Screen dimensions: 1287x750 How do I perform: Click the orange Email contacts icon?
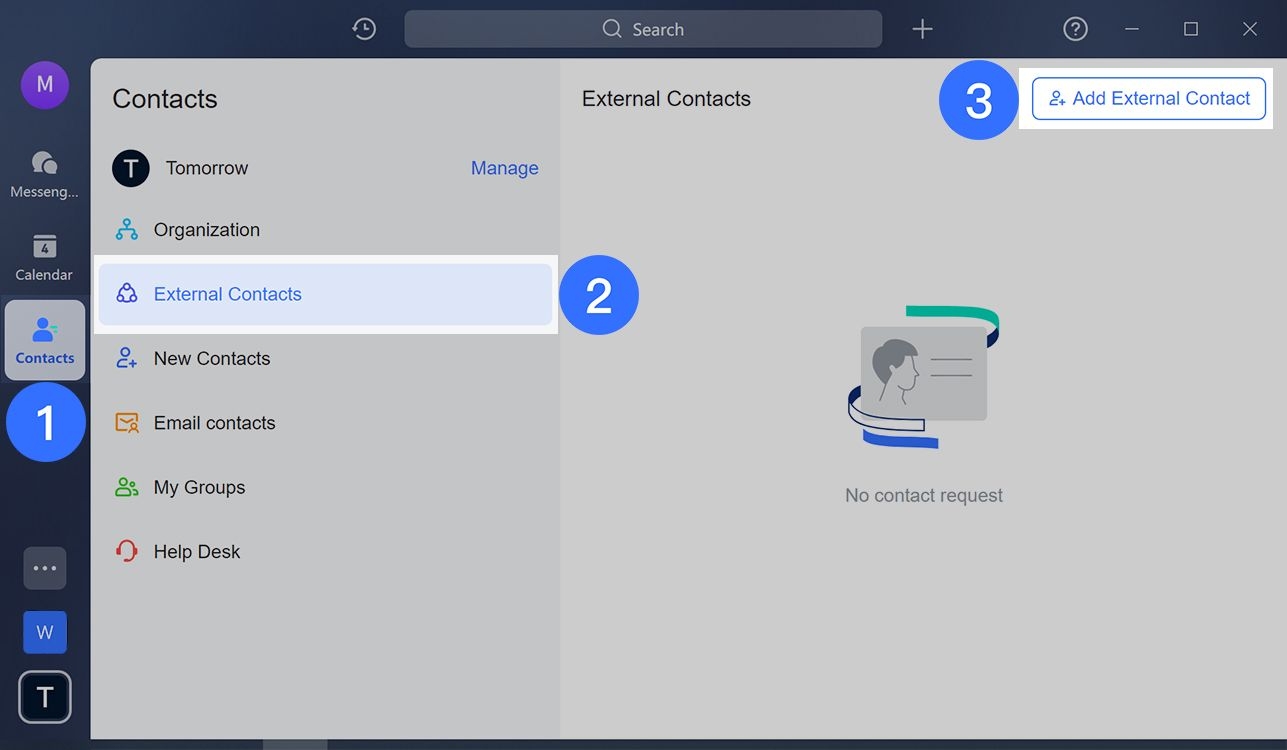click(126, 422)
